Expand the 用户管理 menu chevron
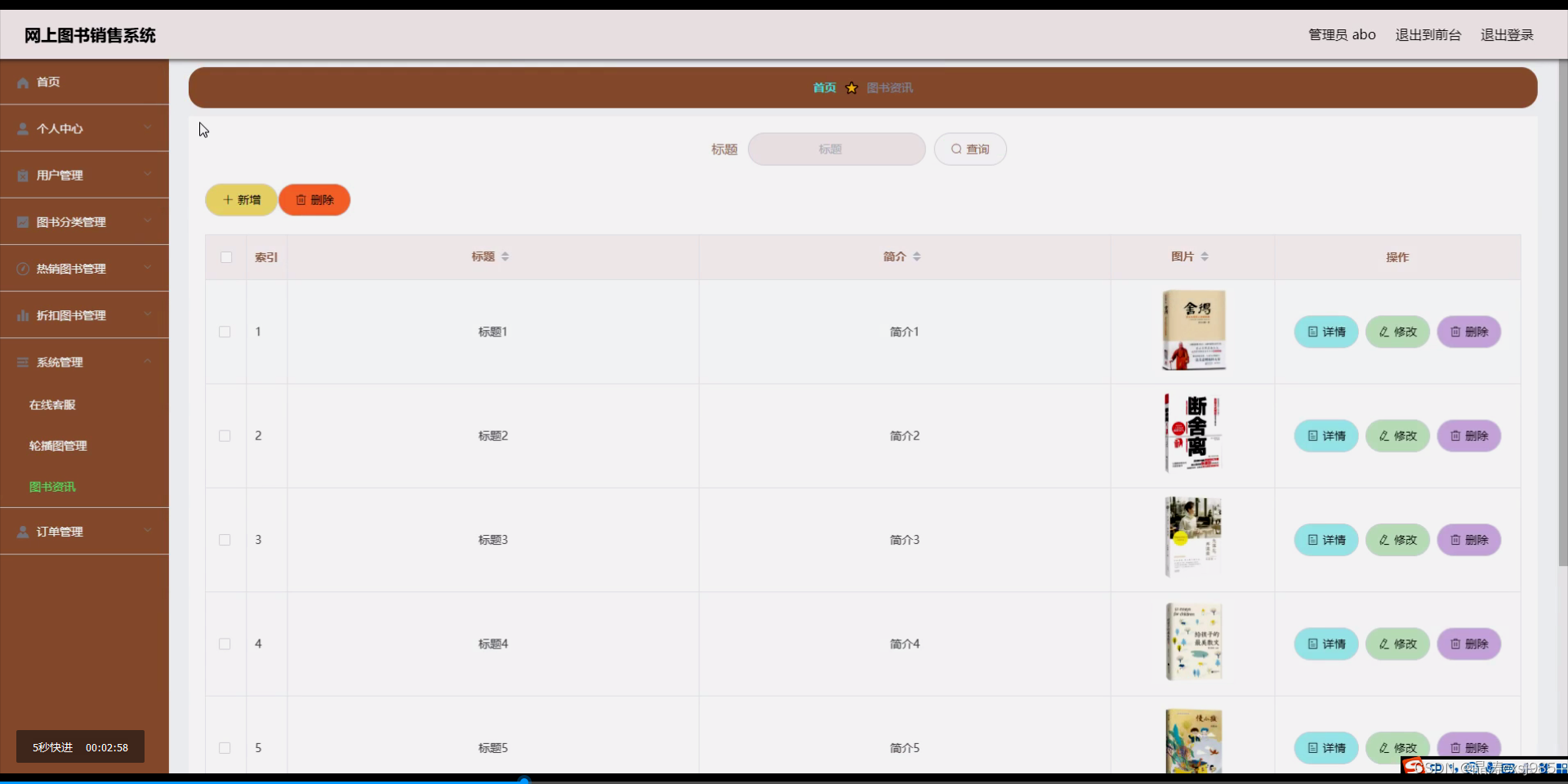1568x784 pixels. [148, 175]
